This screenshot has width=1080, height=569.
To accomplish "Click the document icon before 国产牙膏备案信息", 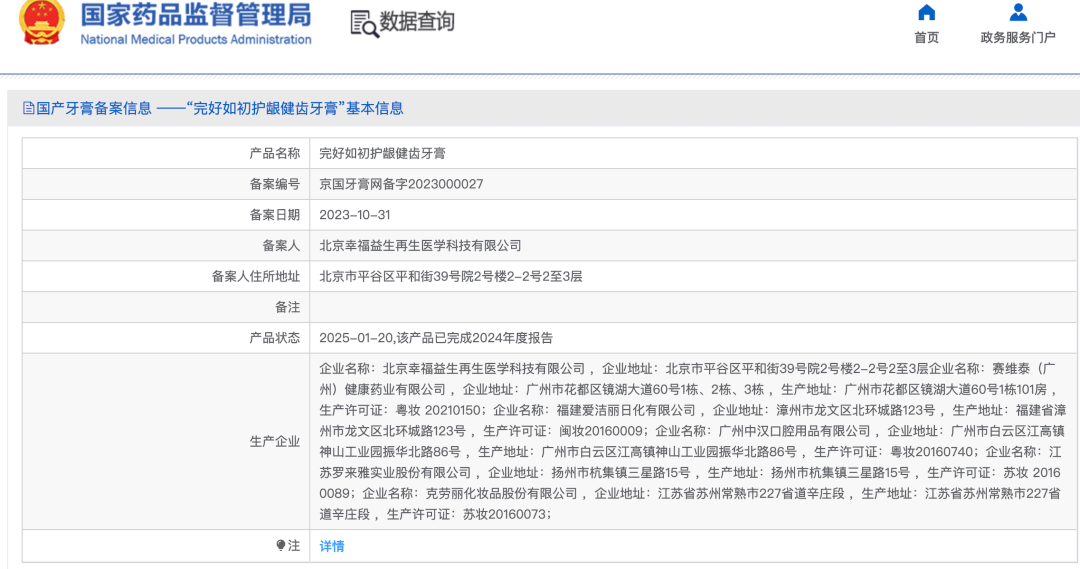I will coord(28,108).
